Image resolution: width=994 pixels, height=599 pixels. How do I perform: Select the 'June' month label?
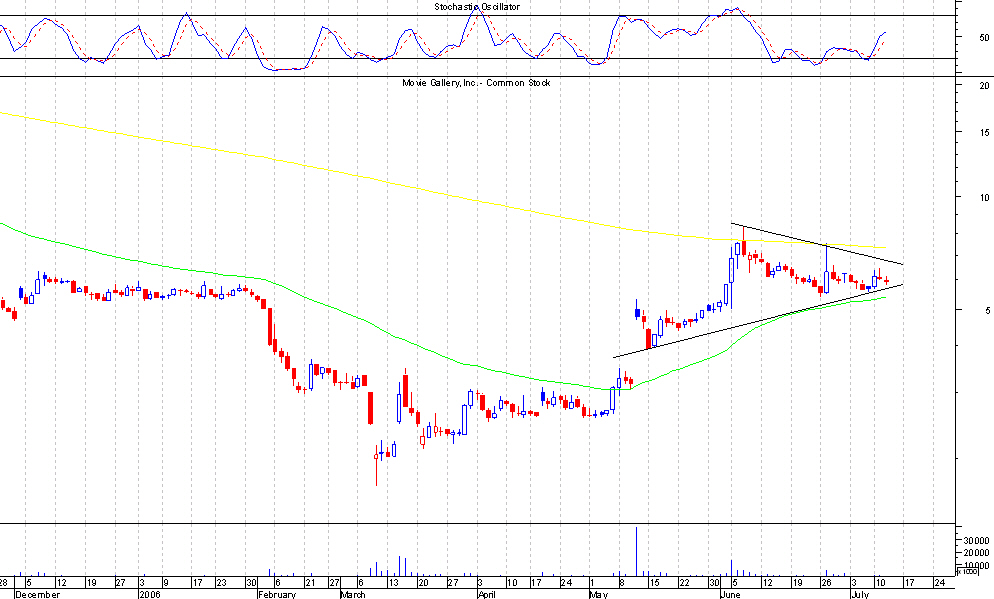pos(730,595)
